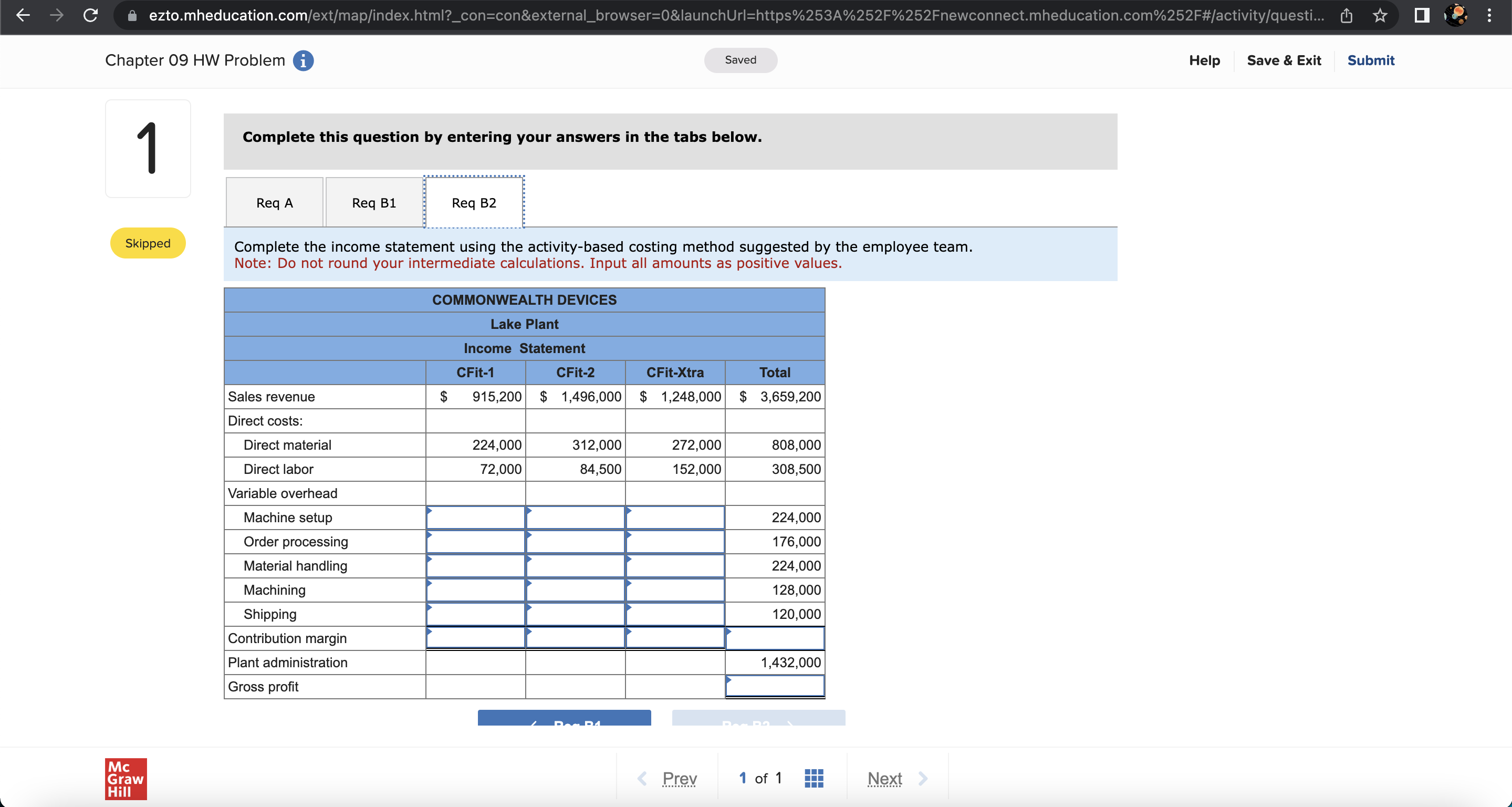Image resolution: width=1512 pixels, height=807 pixels.
Task: Bookmark page with star icon
Action: pos(1380,15)
